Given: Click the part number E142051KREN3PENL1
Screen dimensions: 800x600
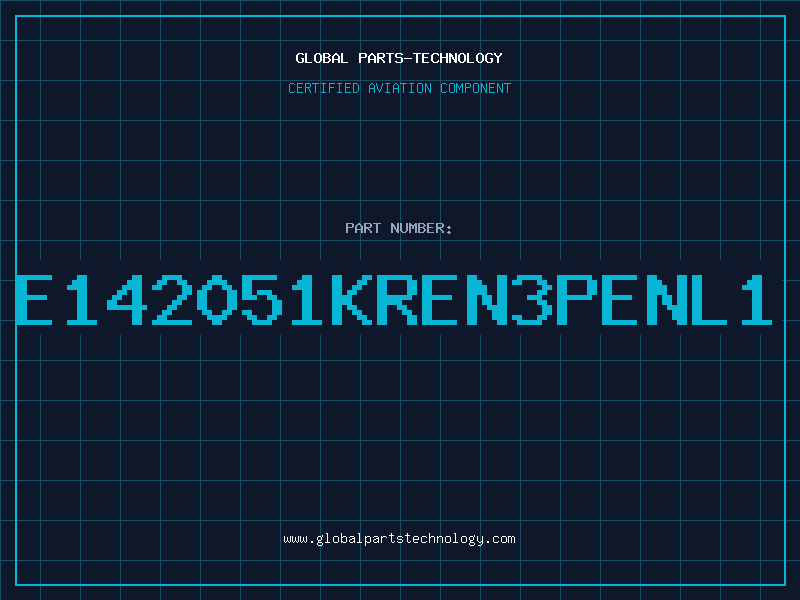Looking at the screenshot, I should pos(394,300).
